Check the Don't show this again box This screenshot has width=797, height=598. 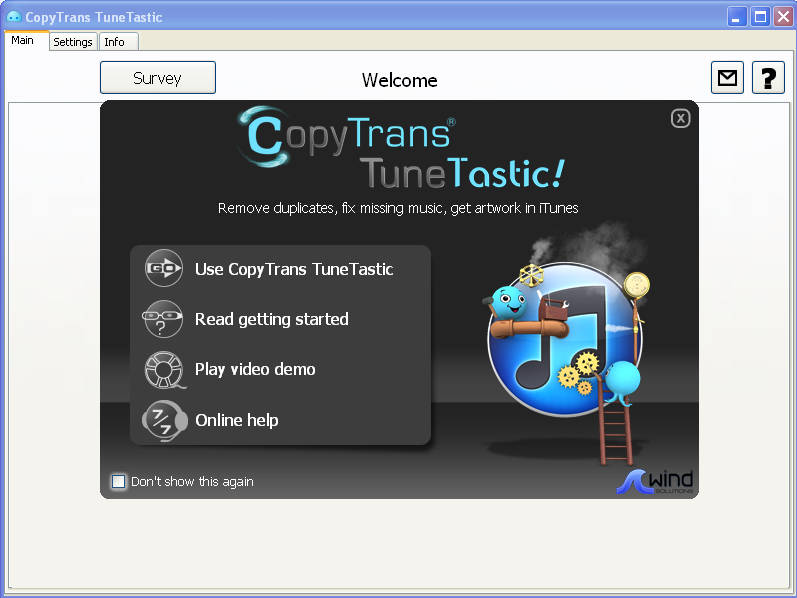(118, 481)
